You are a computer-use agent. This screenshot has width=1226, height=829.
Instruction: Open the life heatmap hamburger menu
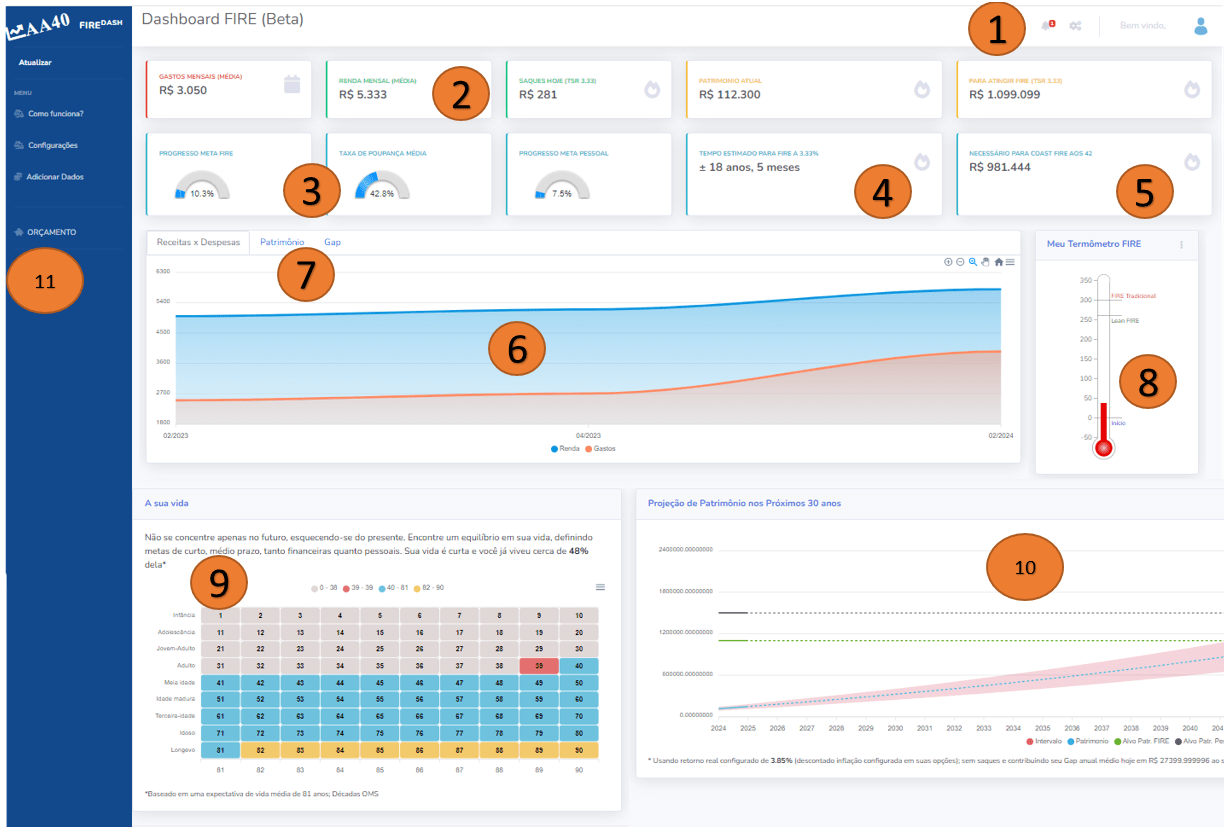(x=600, y=587)
